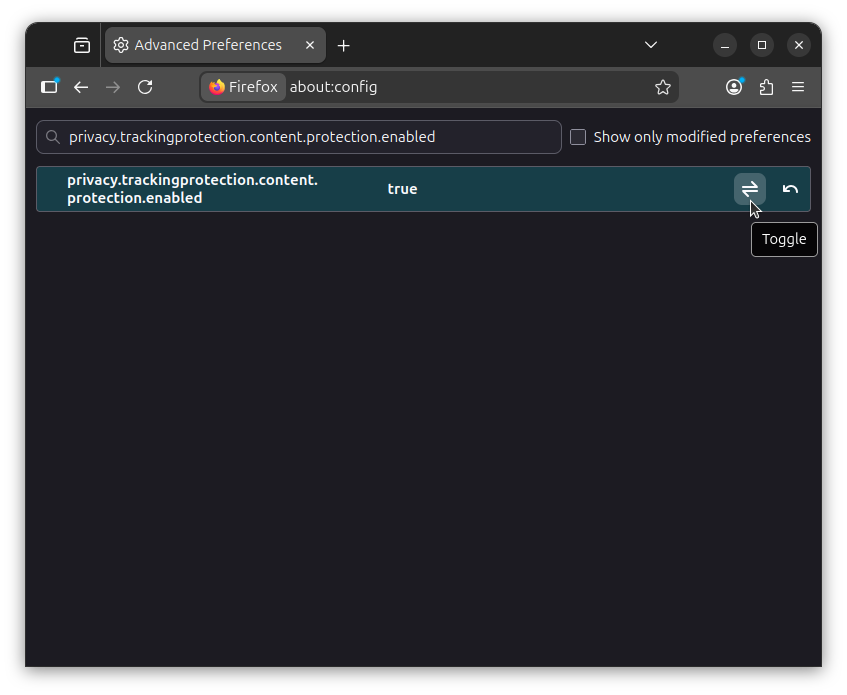
Task: Click the reset preference arrow icon
Action: coord(790,189)
